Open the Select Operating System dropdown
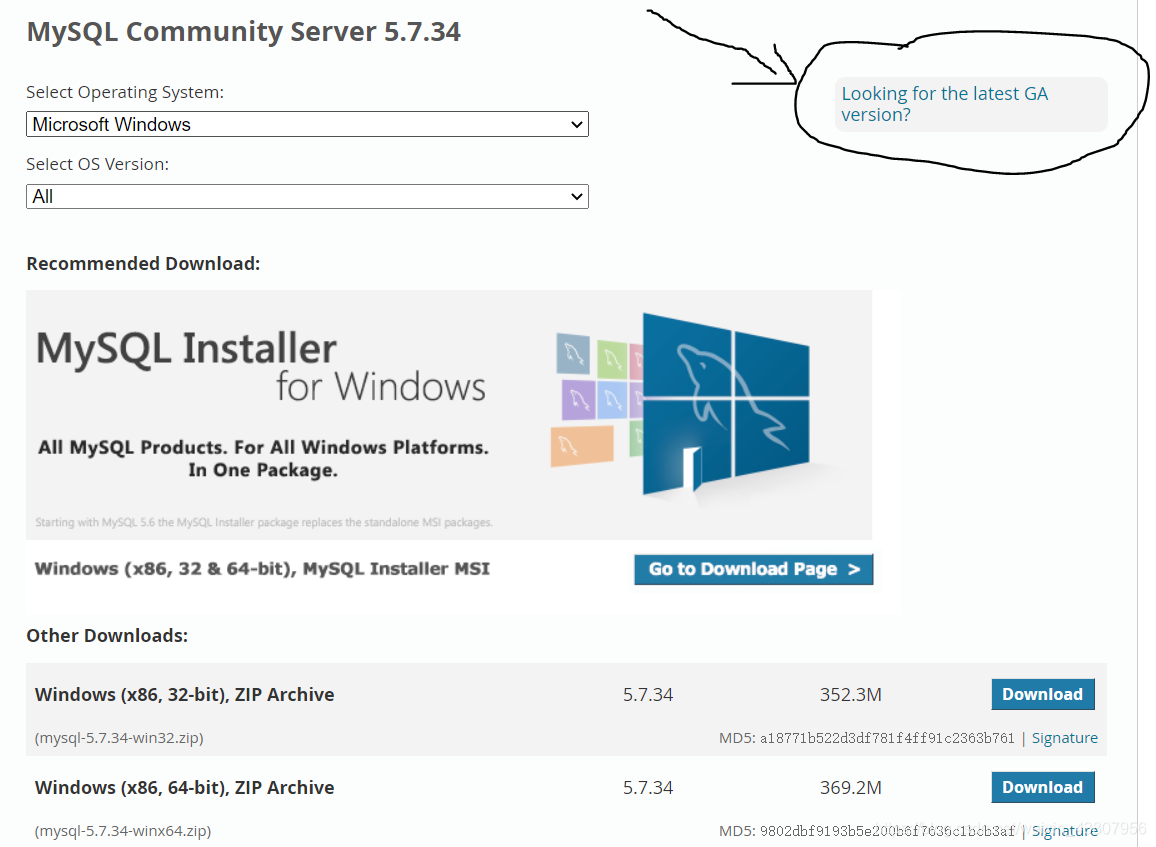This screenshot has height=847, width=1156. click(x=307, y=124)
